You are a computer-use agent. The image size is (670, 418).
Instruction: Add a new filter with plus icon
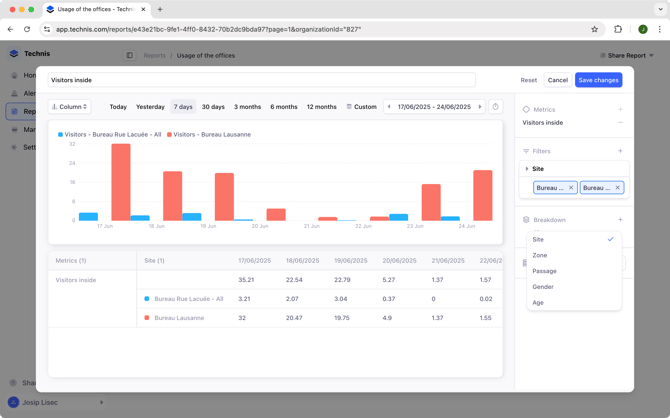(620, 151)
